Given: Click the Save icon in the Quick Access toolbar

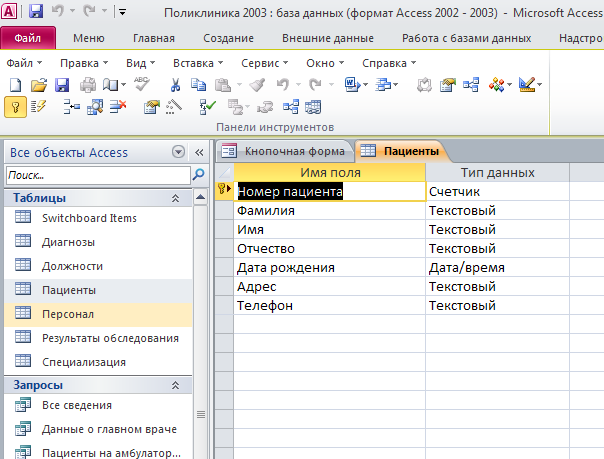Looking at the screenshot, I should tap(36, 12).
